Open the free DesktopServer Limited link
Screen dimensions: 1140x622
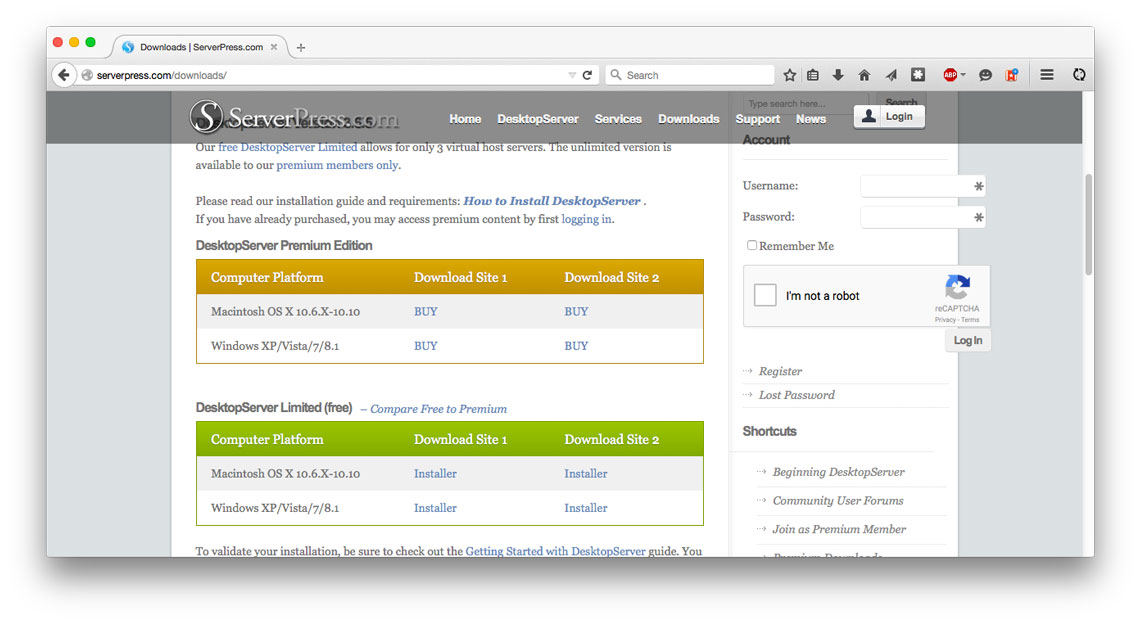[x=287, y=147]
